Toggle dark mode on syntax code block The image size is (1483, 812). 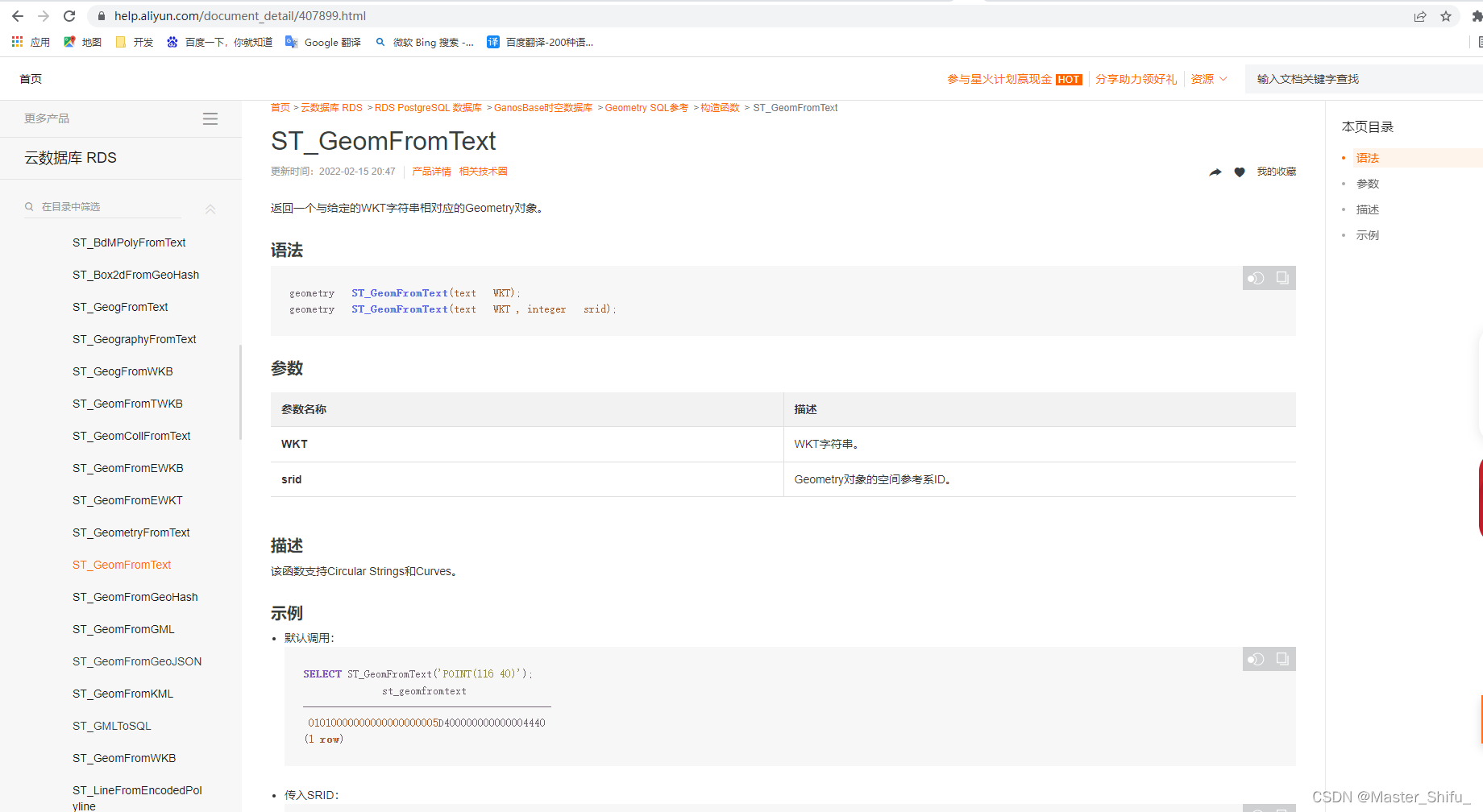coord(1256,279)
